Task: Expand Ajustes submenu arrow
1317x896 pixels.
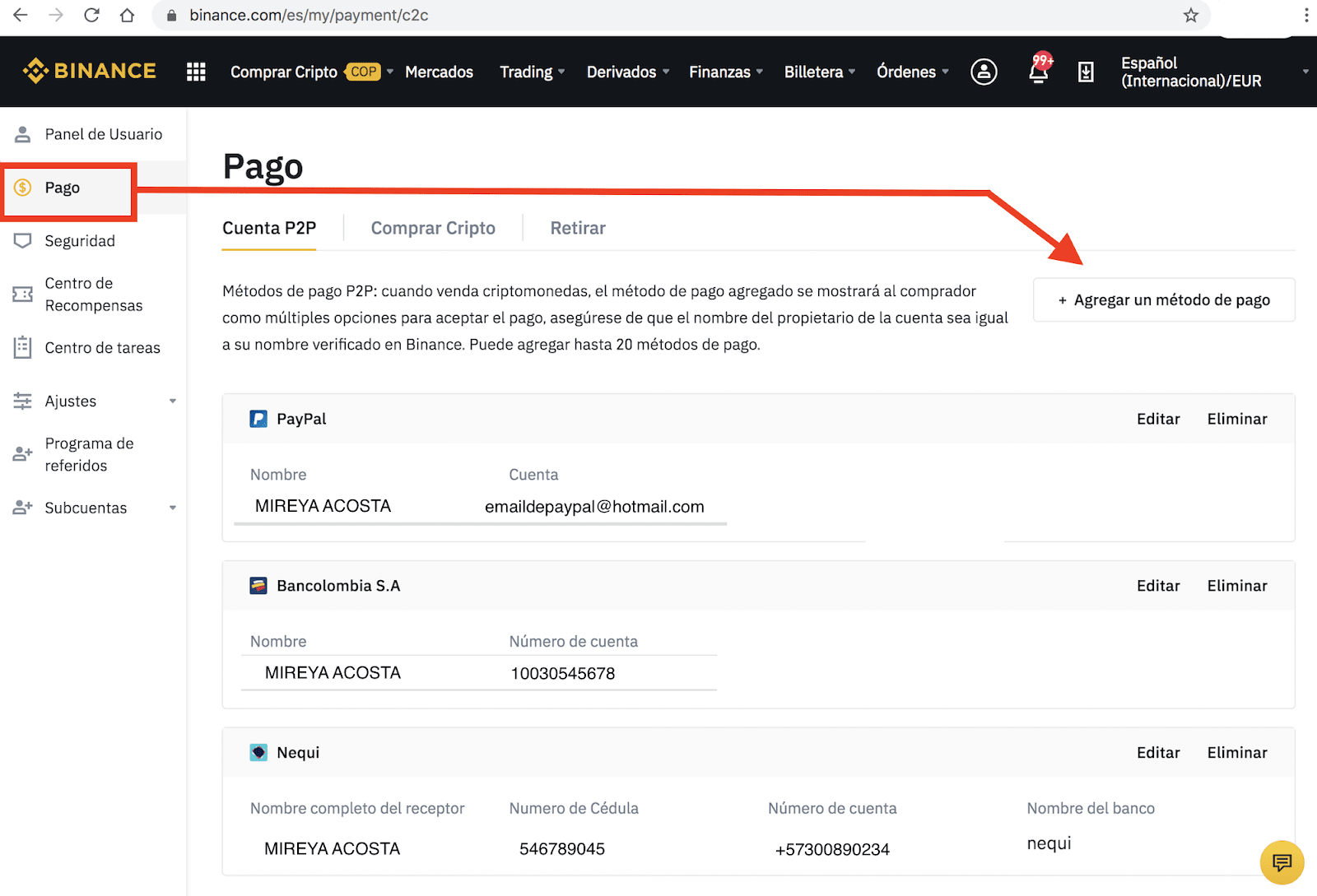Action: [x=173, y=402]
